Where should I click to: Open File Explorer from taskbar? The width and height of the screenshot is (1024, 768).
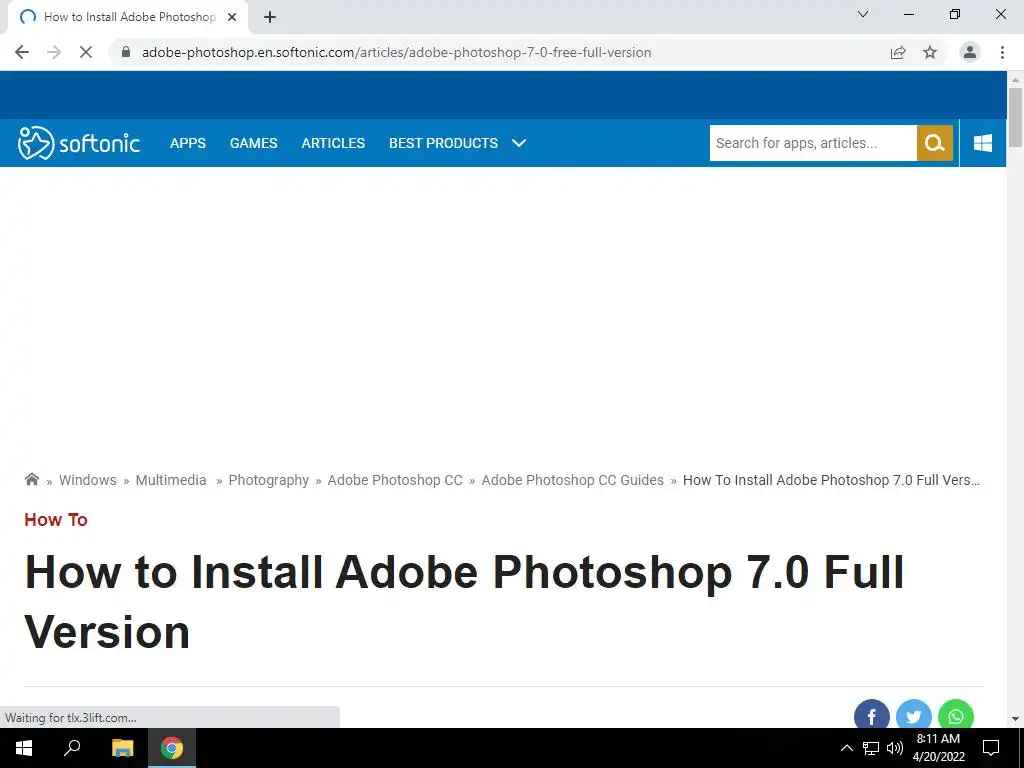click(122, 748)
